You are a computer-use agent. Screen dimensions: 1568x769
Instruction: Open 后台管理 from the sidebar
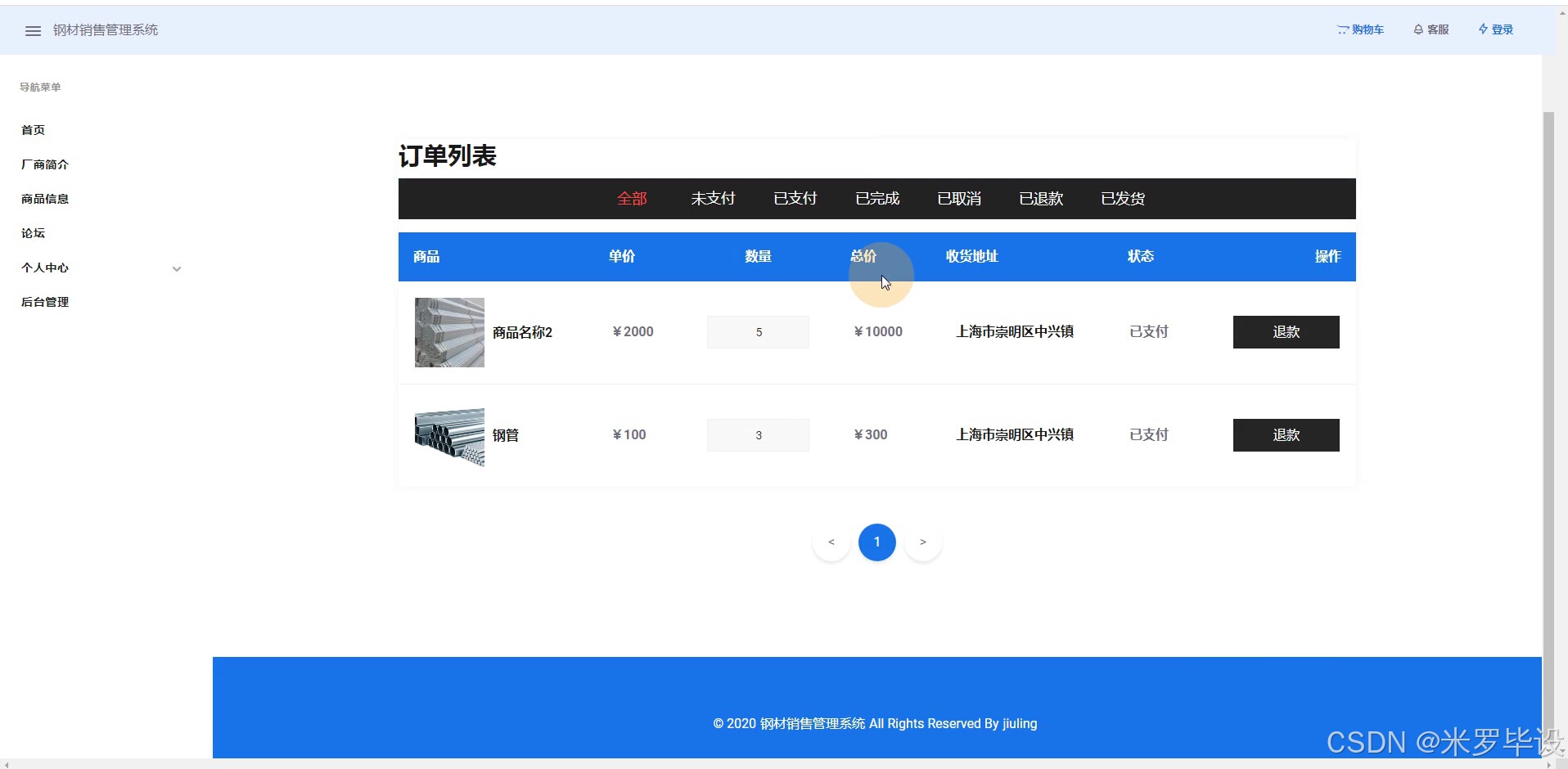click(44, 302)
